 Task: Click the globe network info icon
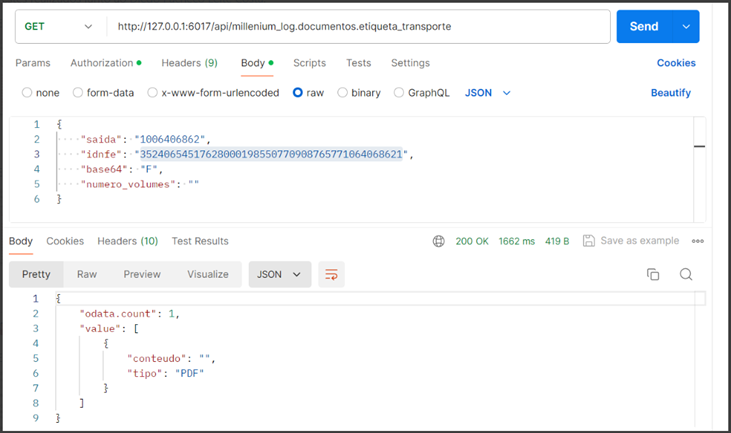(x=439, y=241)
